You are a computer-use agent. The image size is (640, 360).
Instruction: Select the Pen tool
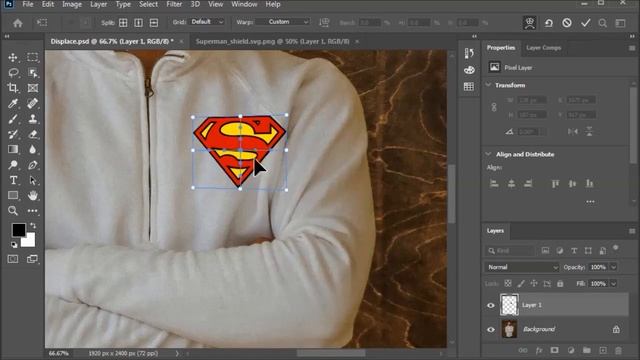[33, 165]
